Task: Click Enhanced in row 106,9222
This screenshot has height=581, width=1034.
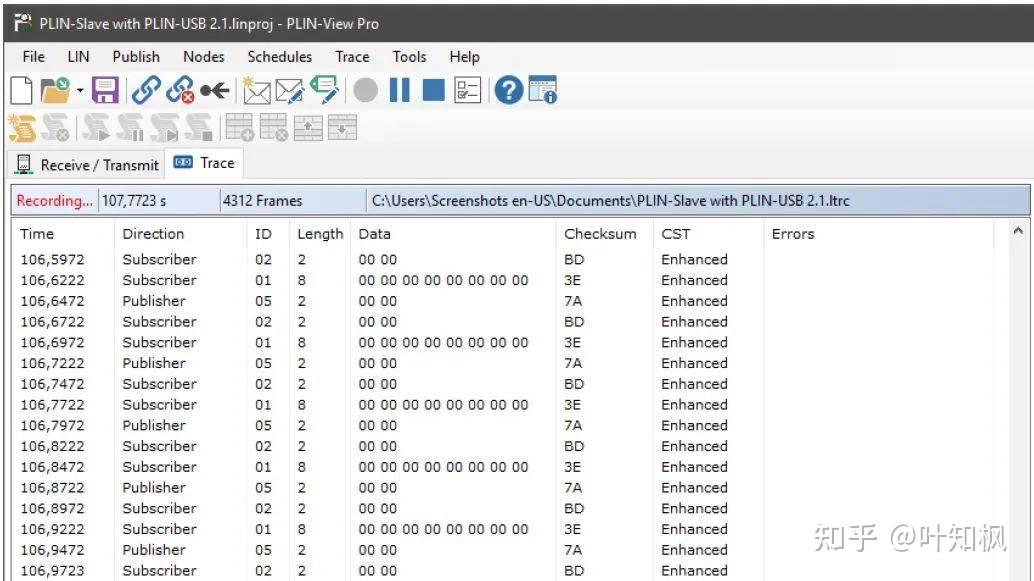Action: [x=694, y=529]
